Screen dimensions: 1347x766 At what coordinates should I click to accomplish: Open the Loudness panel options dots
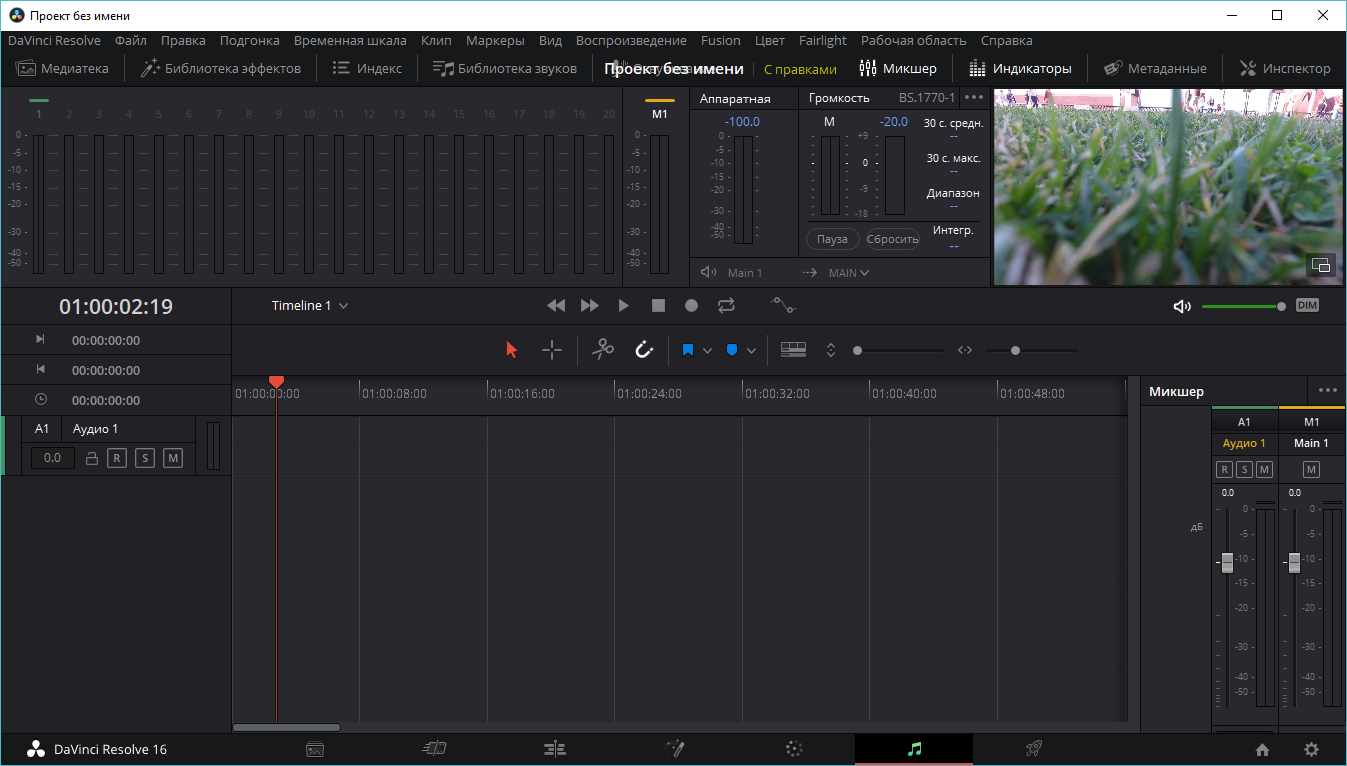point(974,97)
